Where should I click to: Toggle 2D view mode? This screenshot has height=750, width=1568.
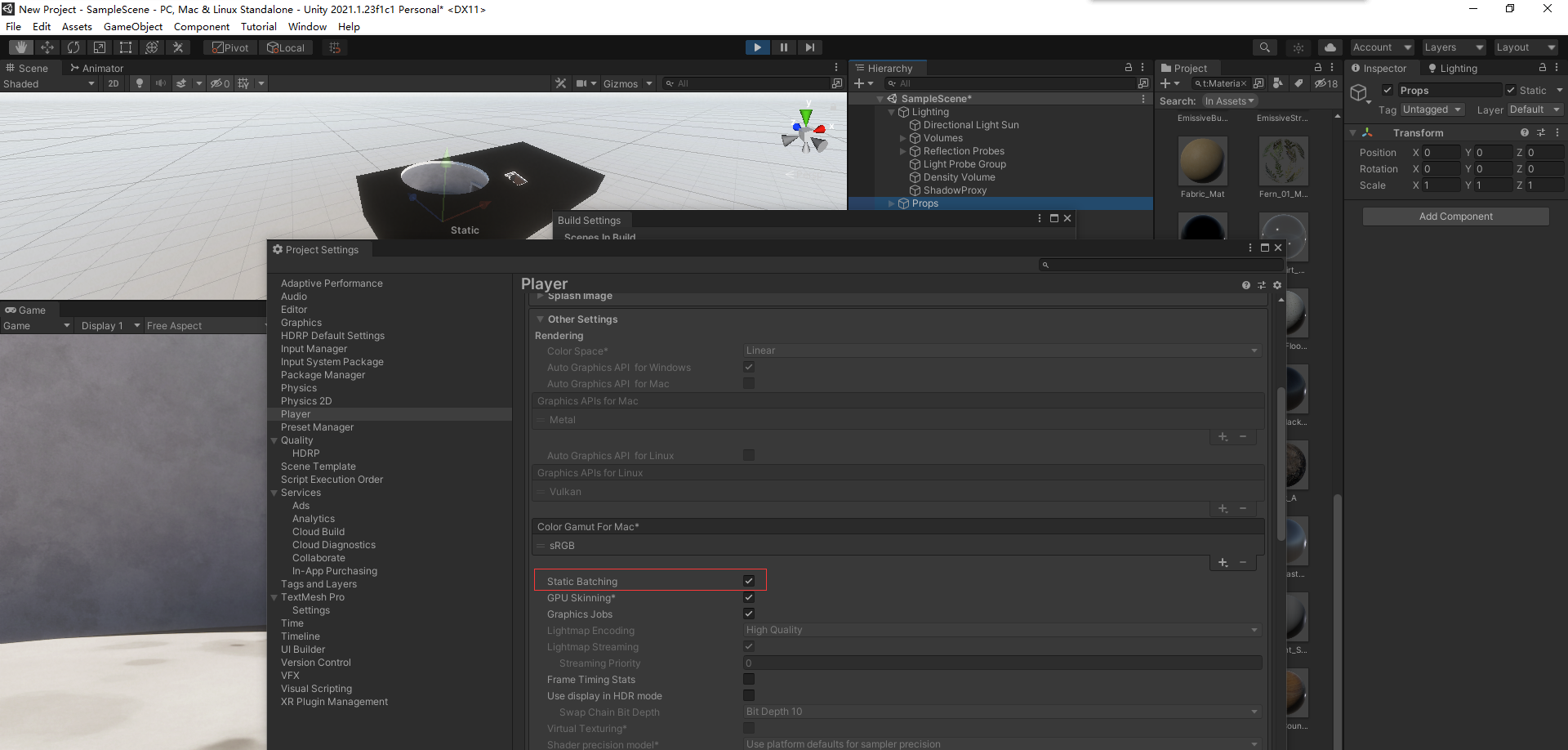point(114,83)
